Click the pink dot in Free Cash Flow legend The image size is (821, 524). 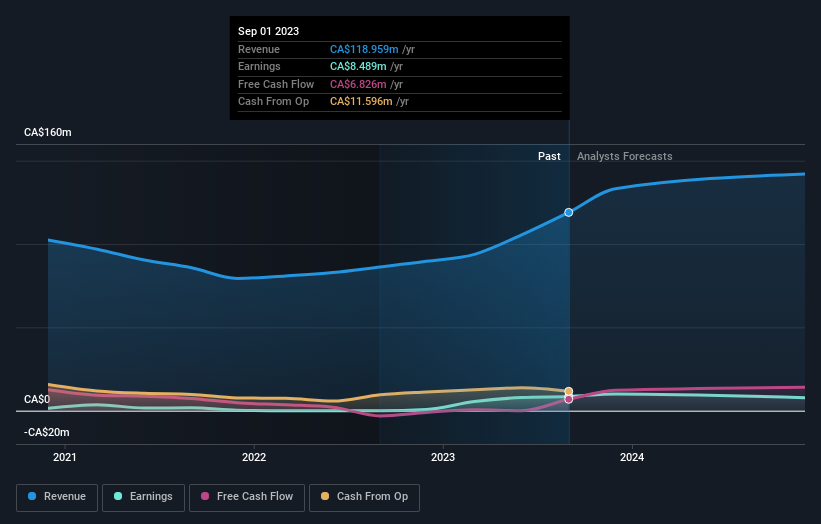click(x=205, y=496)
